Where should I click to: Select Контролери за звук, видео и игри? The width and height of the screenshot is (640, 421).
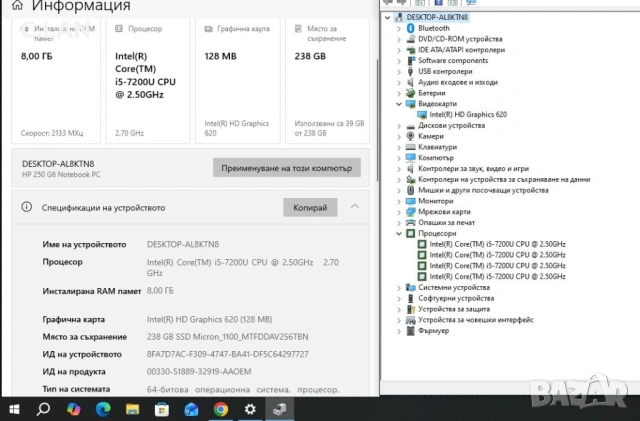(473, 169)
